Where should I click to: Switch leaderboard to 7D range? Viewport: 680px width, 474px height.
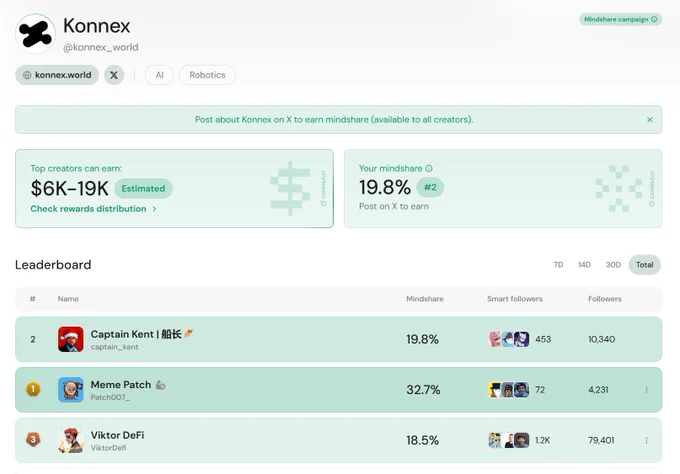pyautogui.click(x=558, y=265)
